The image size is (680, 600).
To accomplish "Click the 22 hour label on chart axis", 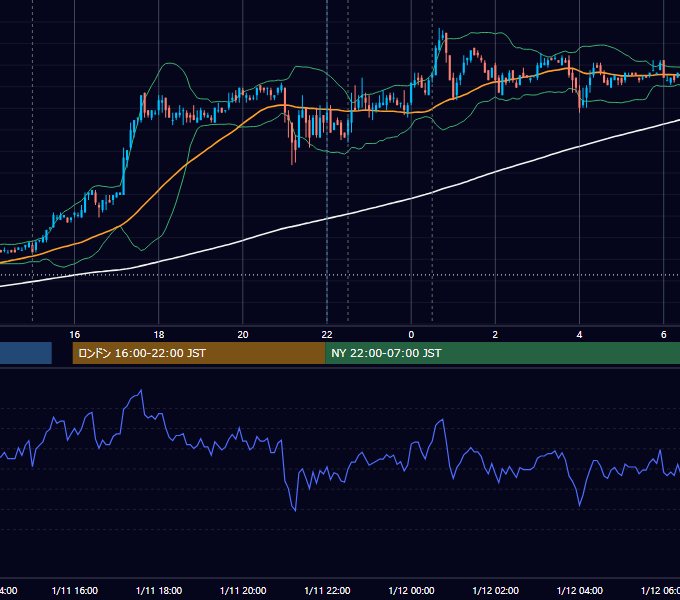I will pos(327,334).
